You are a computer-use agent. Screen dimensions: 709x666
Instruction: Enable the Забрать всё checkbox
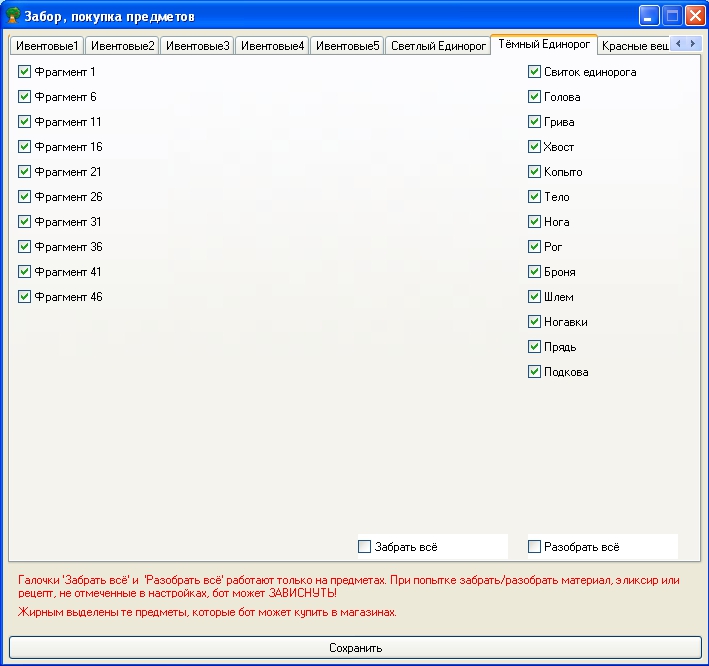point(365,547)
